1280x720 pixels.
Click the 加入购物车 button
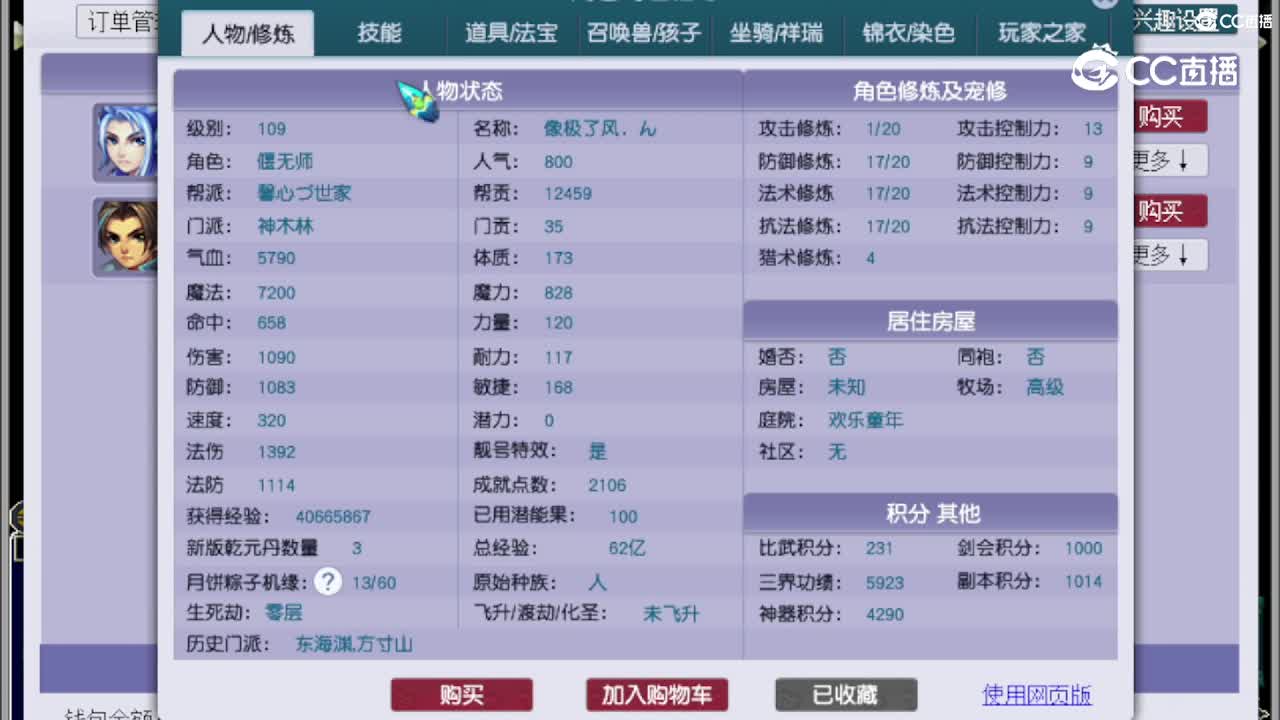coord(656,694)
